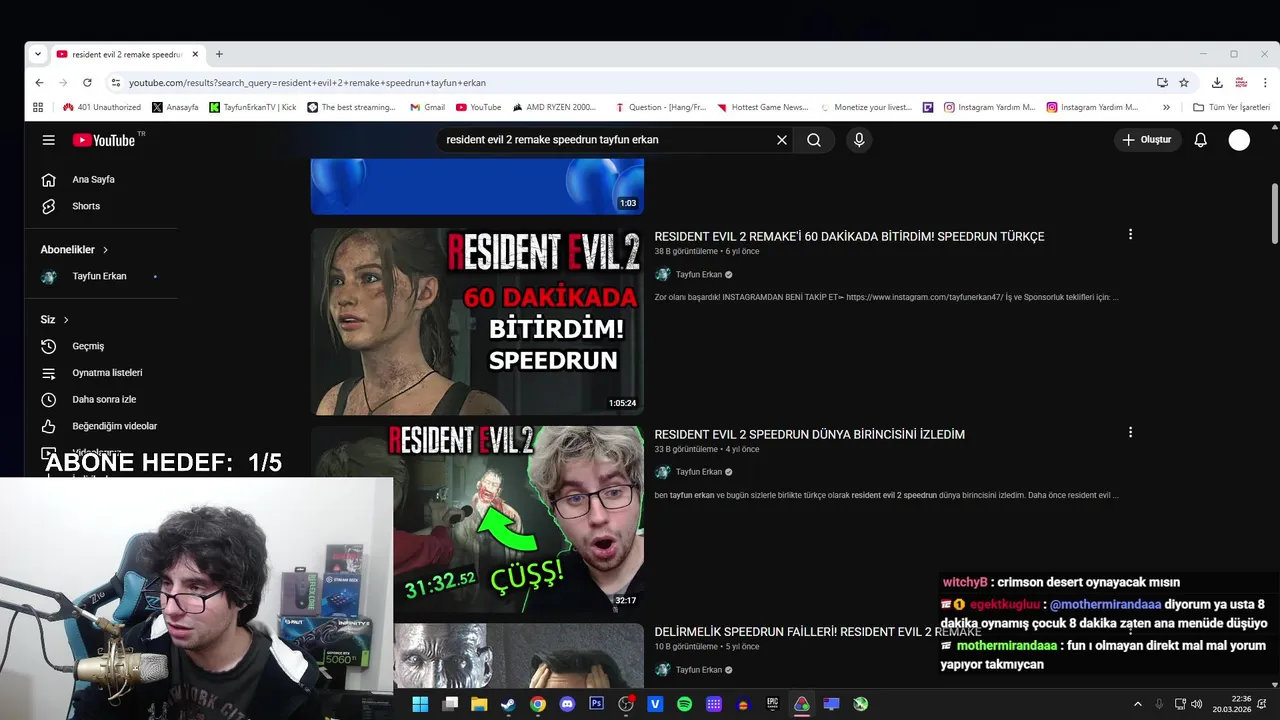
Task: Click the page vertical scrollbar thumb
Action: 1274,212
